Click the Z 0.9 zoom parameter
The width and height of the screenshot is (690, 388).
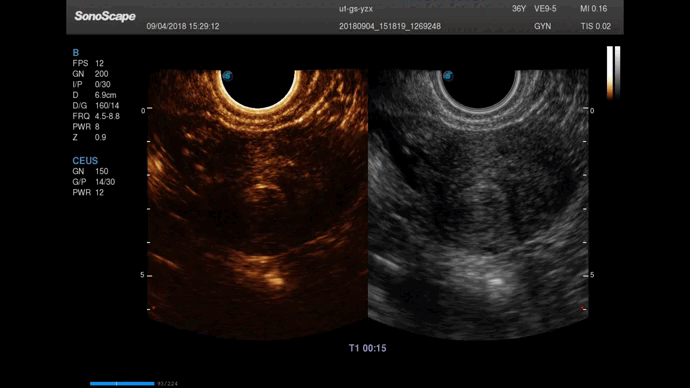(89, 137)
